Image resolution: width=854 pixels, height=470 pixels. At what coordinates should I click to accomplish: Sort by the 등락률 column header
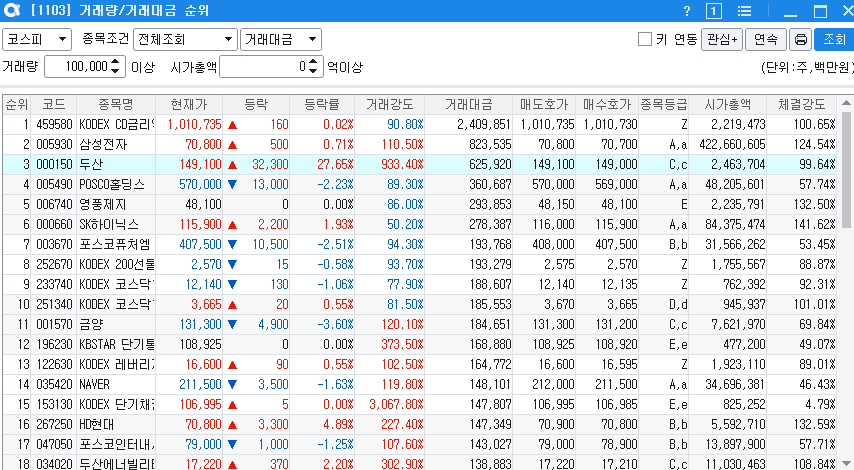pyautogui.click(x=322, y=105)
